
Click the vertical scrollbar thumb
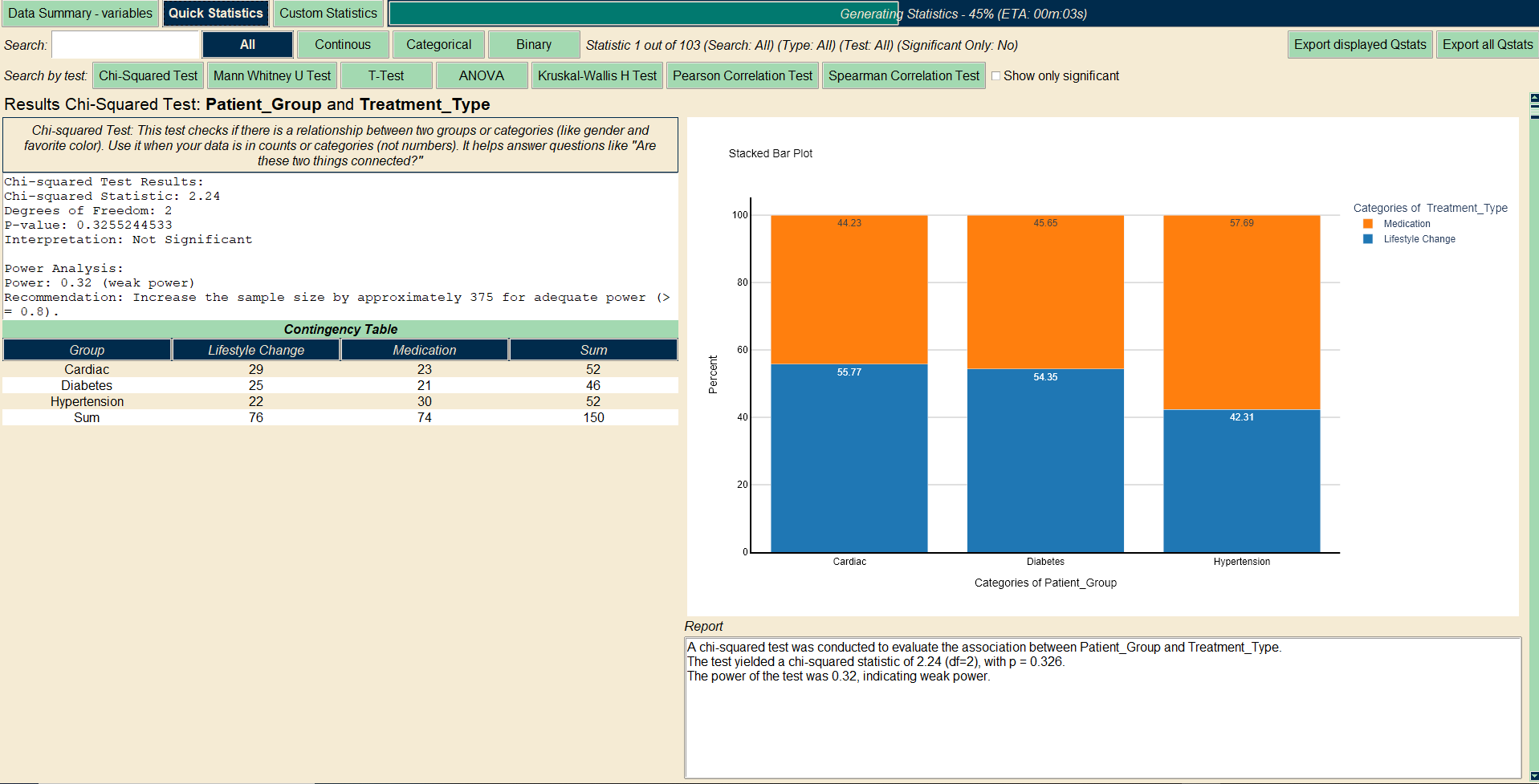click(1534, 112)
